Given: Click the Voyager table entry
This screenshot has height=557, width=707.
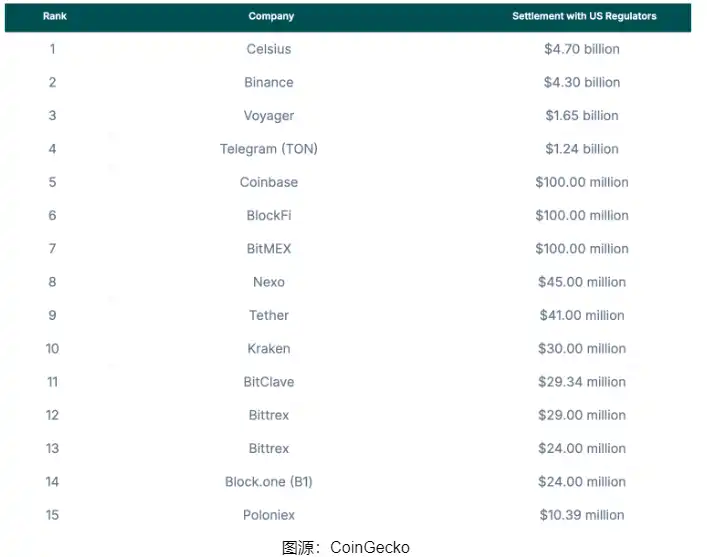Looking at the screenshot, I should tap(269, 115).
